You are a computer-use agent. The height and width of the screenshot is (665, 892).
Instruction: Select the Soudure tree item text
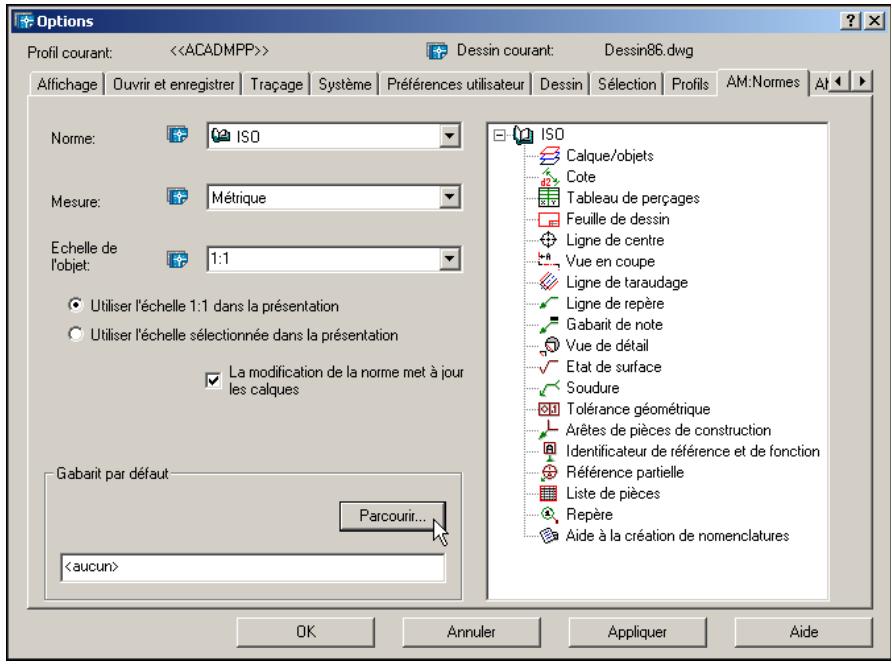[x=592, y=388]
